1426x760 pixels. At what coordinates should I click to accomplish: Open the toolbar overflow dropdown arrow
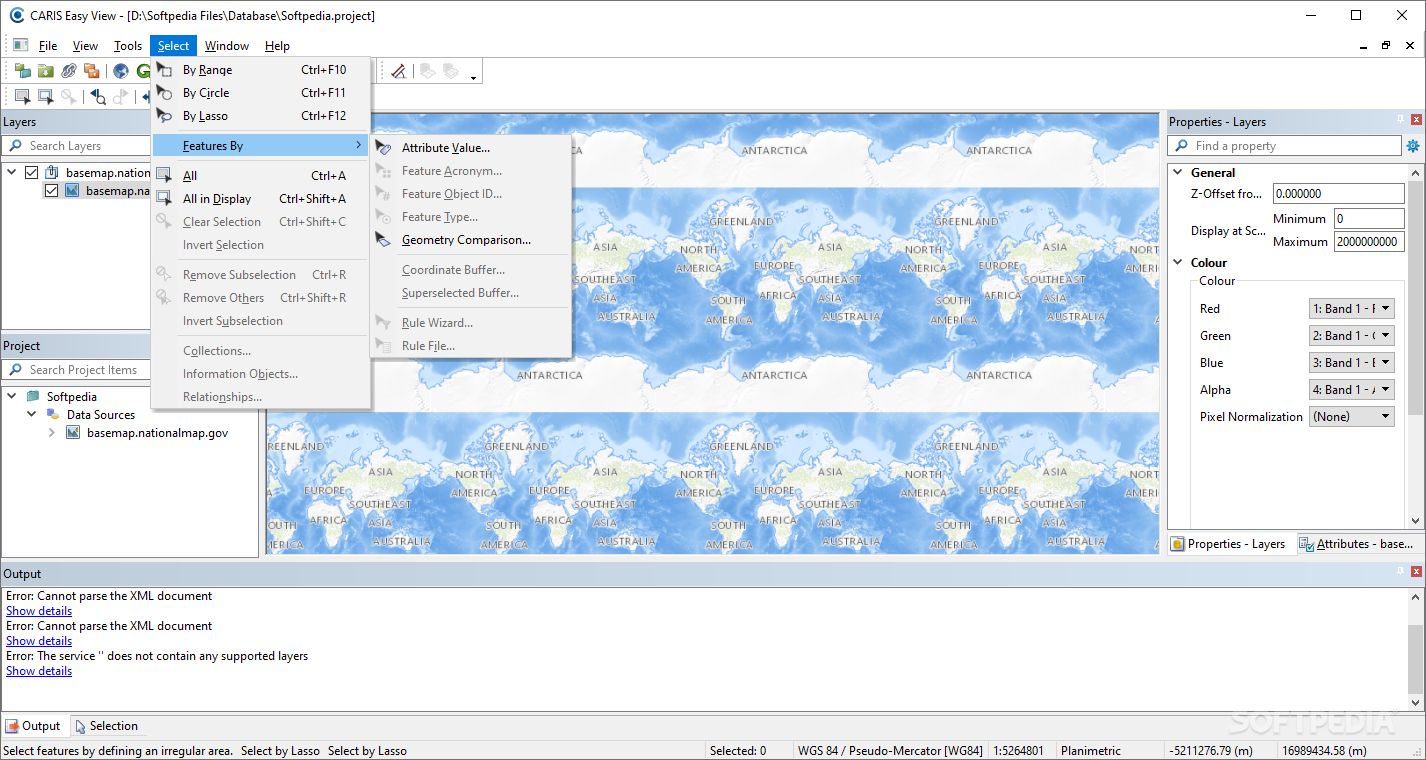tap(473, 76)
